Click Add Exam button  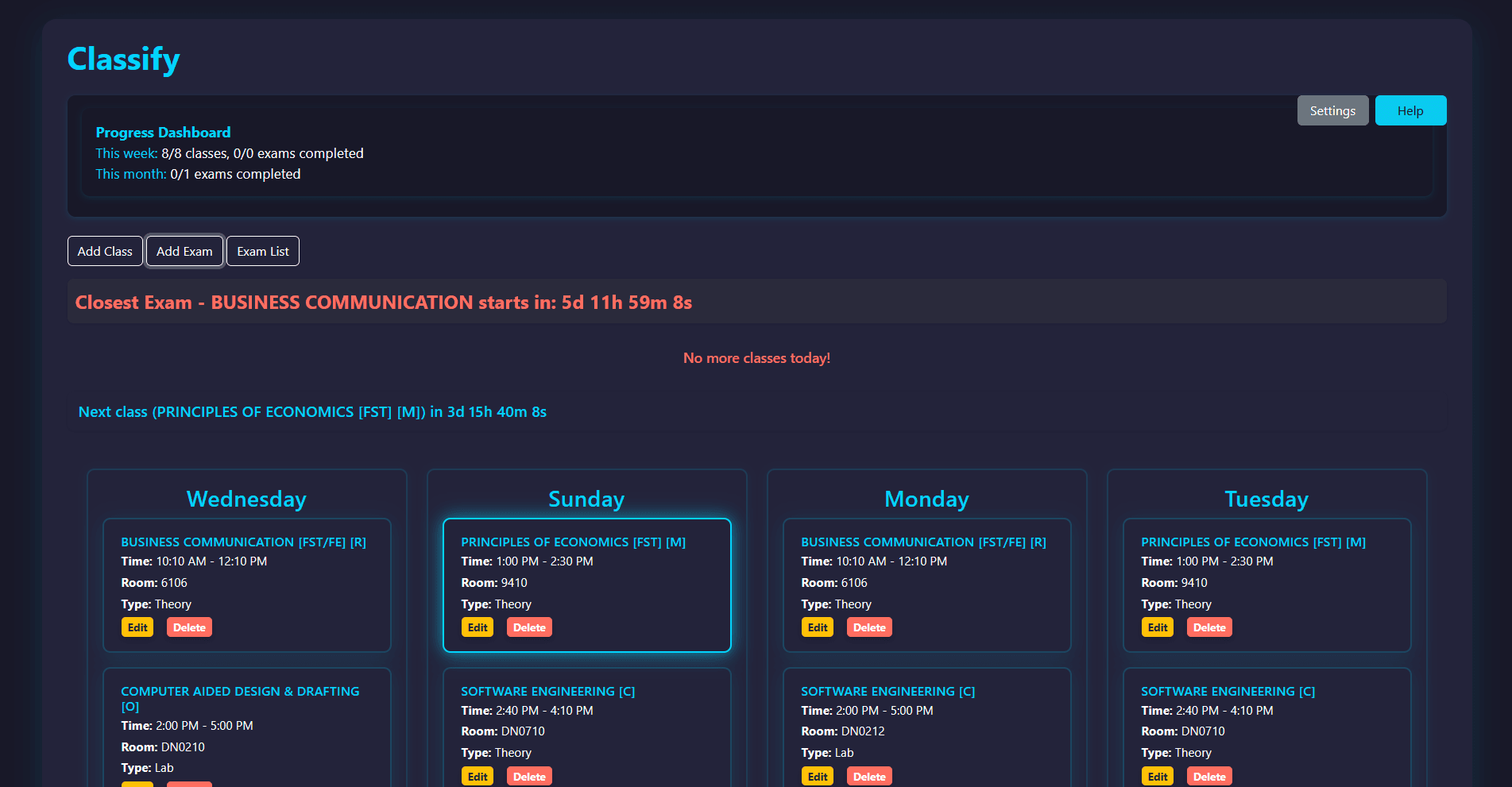(x=184, y=251)
